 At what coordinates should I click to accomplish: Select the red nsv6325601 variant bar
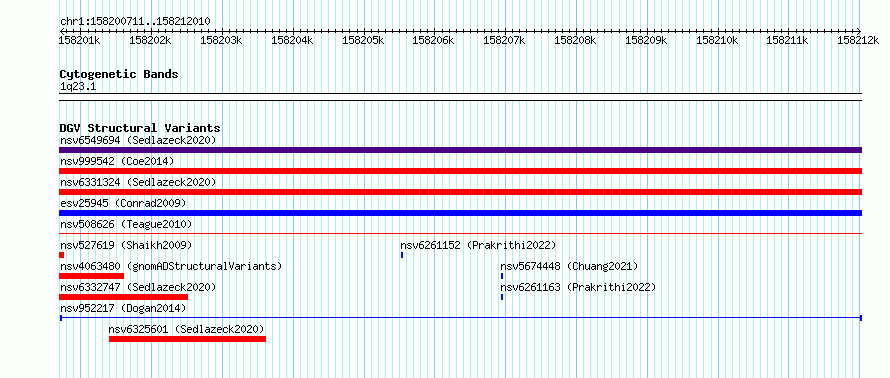(x=187, y=339)
